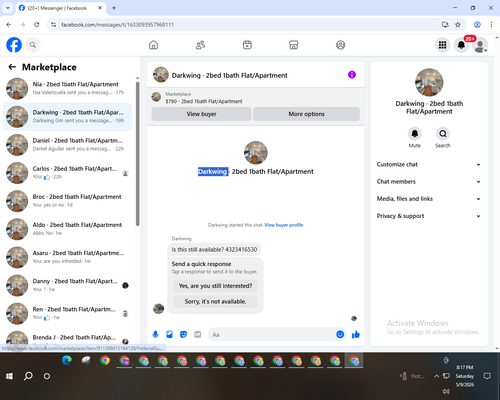
Task: Attach a file with the photo icon
Action: point(169,334)
